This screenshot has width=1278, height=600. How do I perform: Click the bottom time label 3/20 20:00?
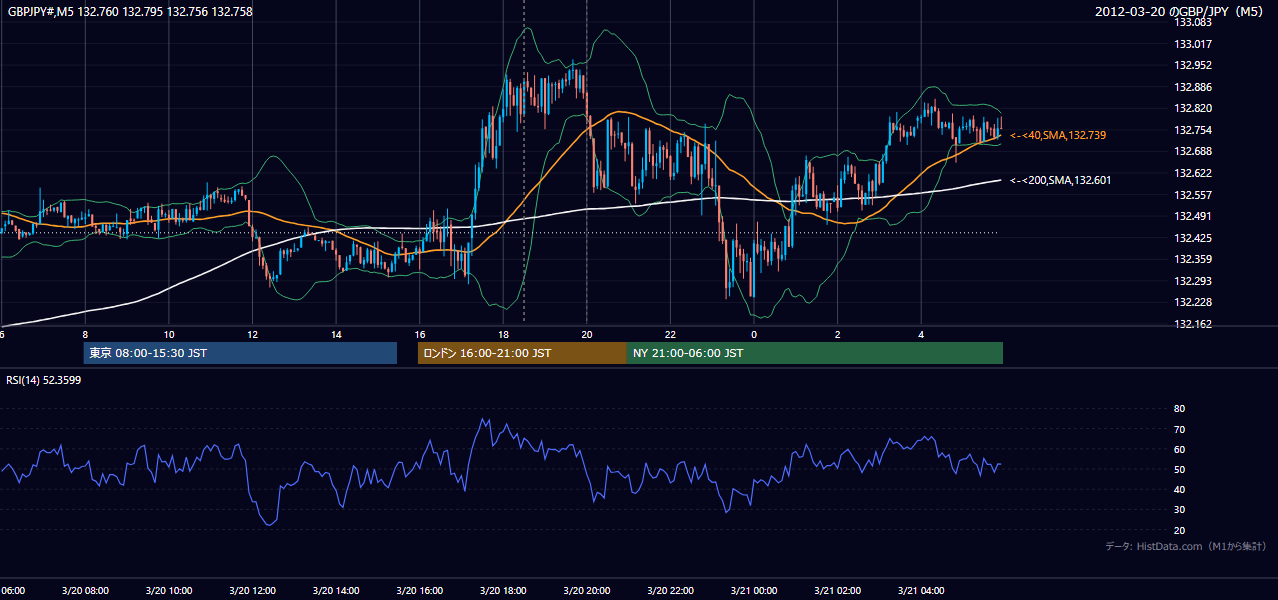pyautogui.click(x=587, y=591)
